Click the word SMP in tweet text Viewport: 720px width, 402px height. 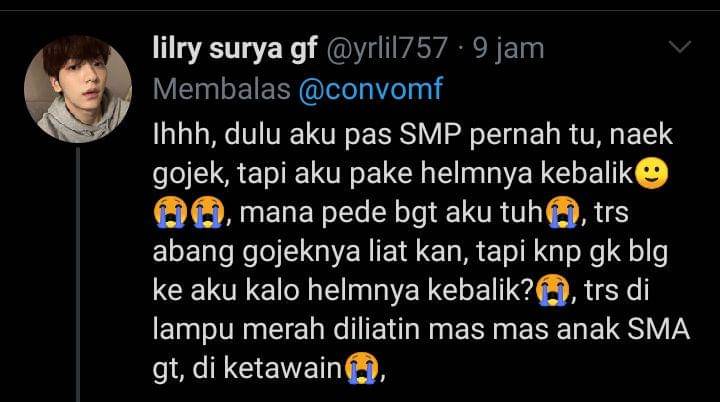(430, 135)
